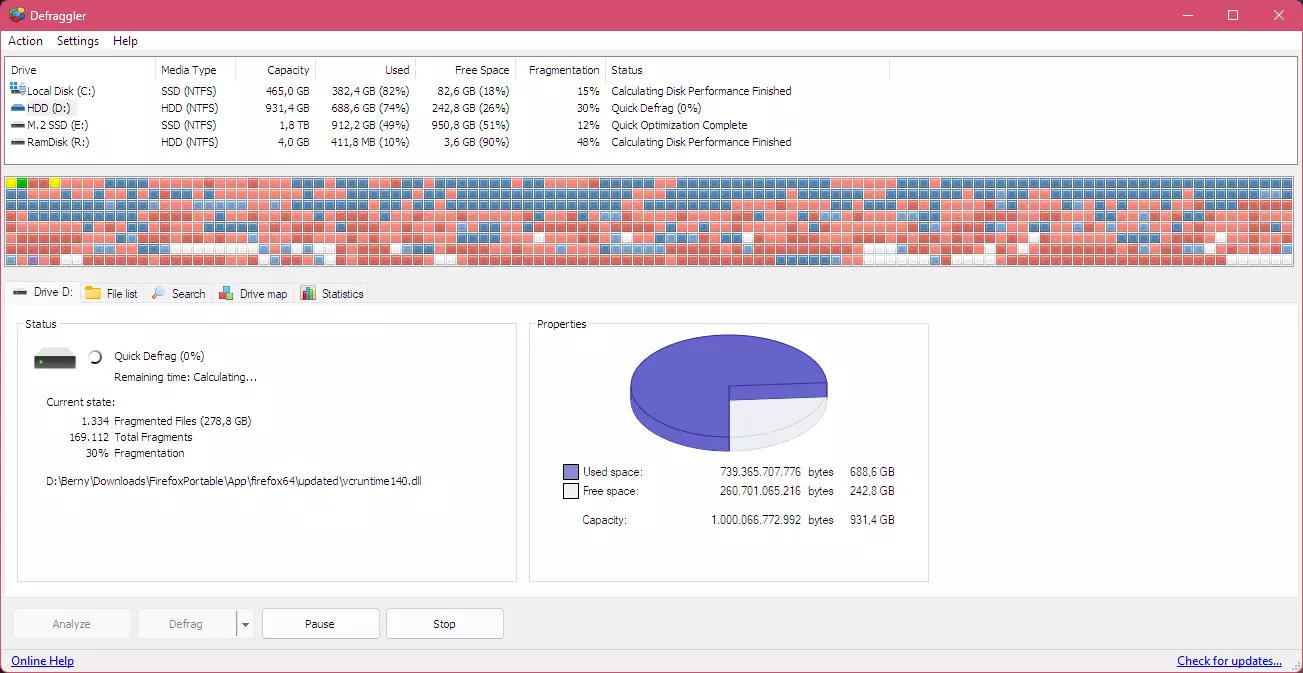
Task: Click the 'Fragmented Files (278,8 GB)' text
Action: tap(183, 421)
